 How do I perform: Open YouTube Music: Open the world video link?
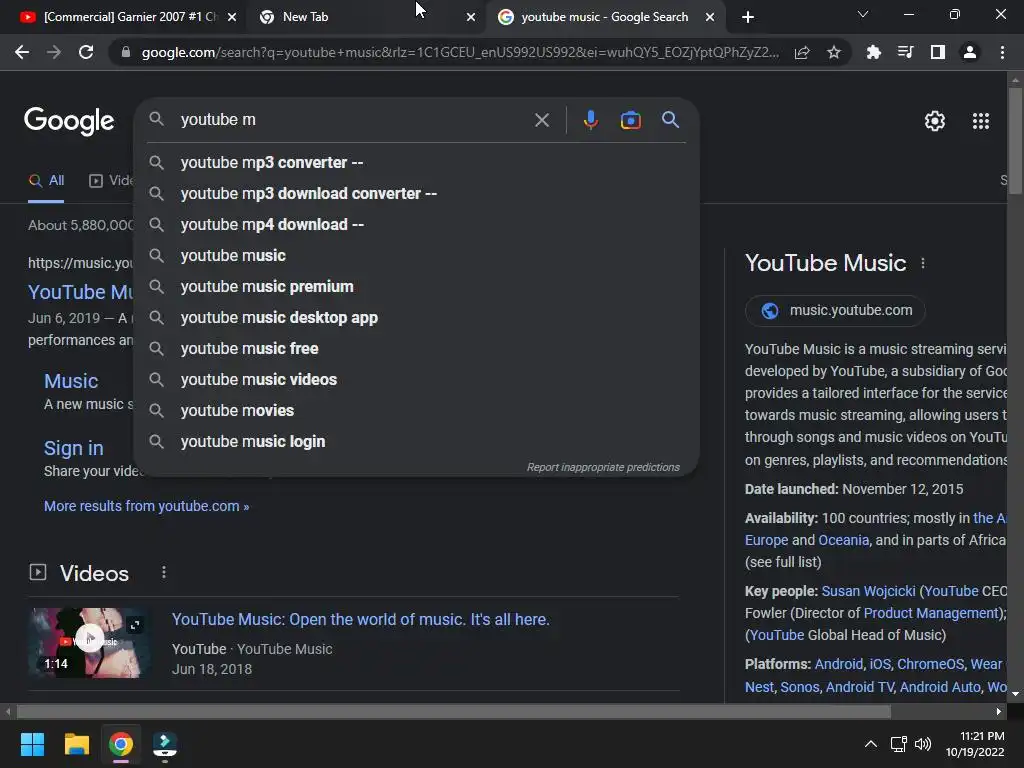[x=360, y=619]
